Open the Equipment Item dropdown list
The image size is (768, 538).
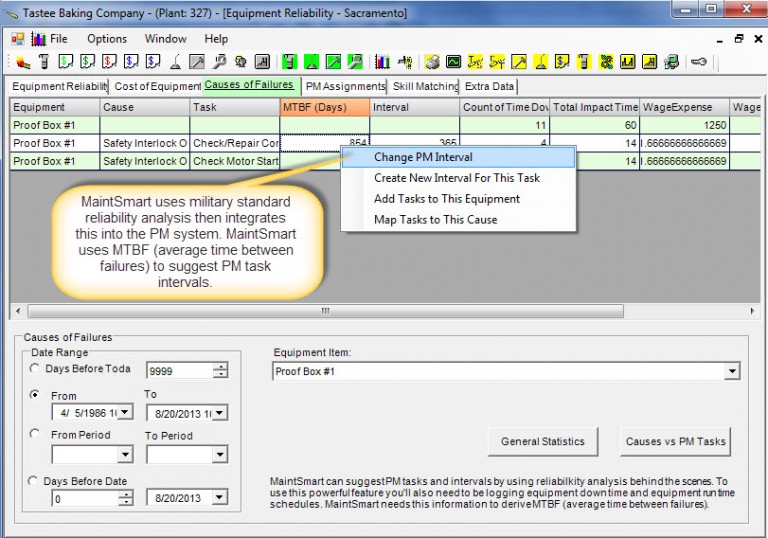click(x=732, y=371)
